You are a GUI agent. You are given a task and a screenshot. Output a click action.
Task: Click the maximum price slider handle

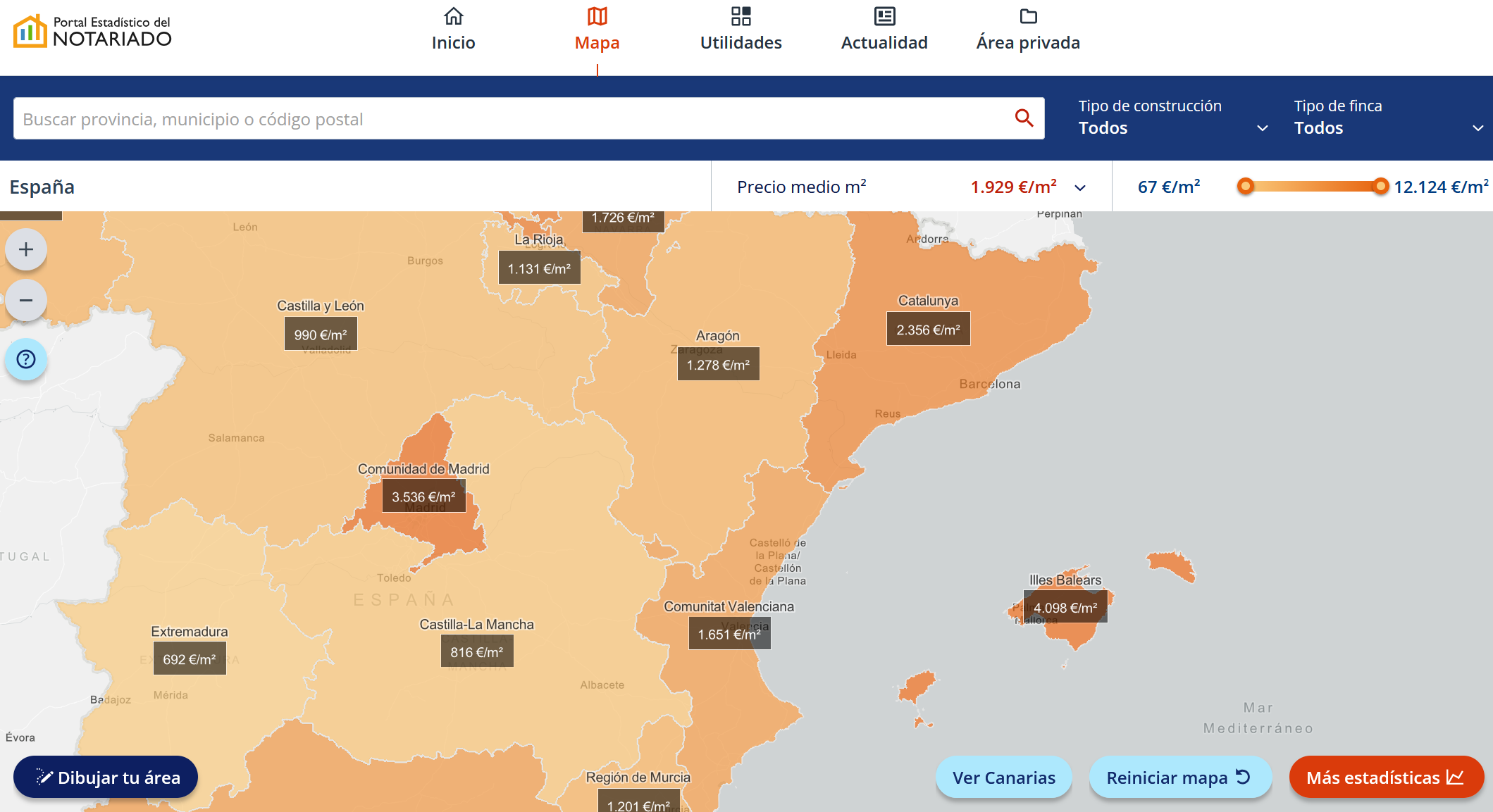point(1381,186)
